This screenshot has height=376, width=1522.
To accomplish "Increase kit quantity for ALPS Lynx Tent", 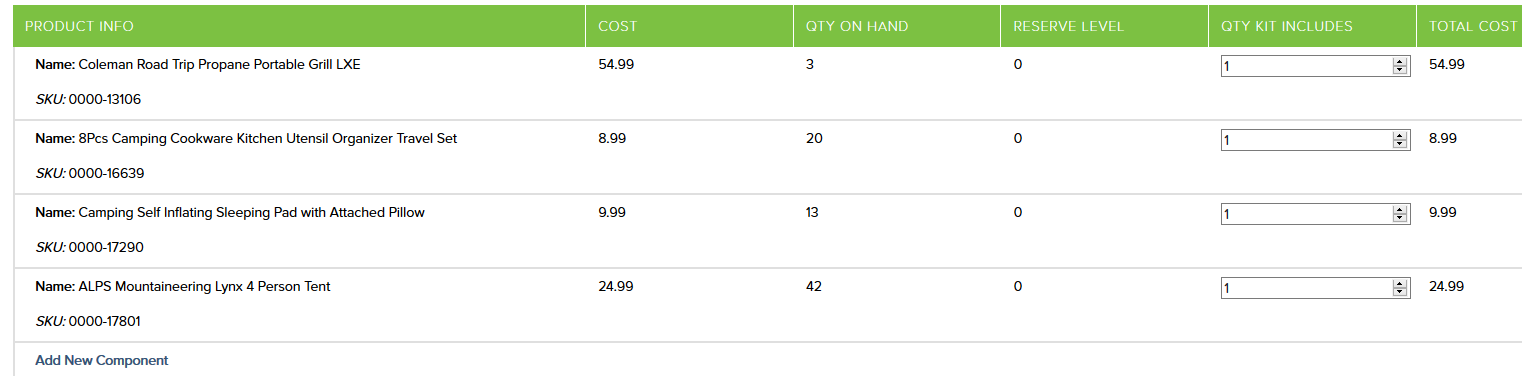I will pos(1399,283).
